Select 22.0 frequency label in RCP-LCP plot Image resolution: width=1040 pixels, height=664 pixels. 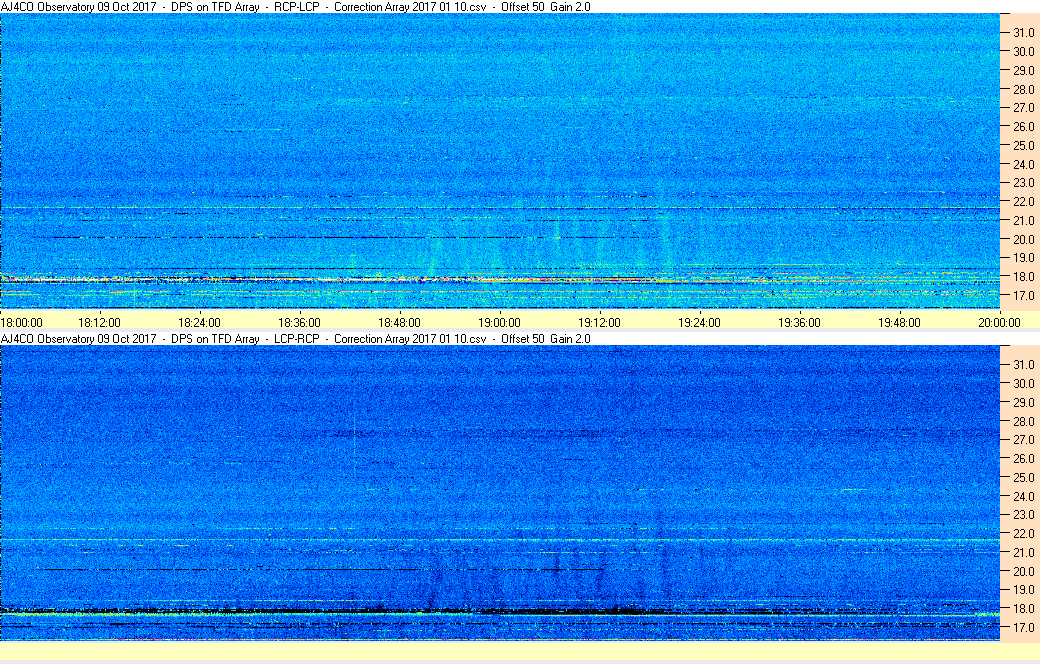1023,202
